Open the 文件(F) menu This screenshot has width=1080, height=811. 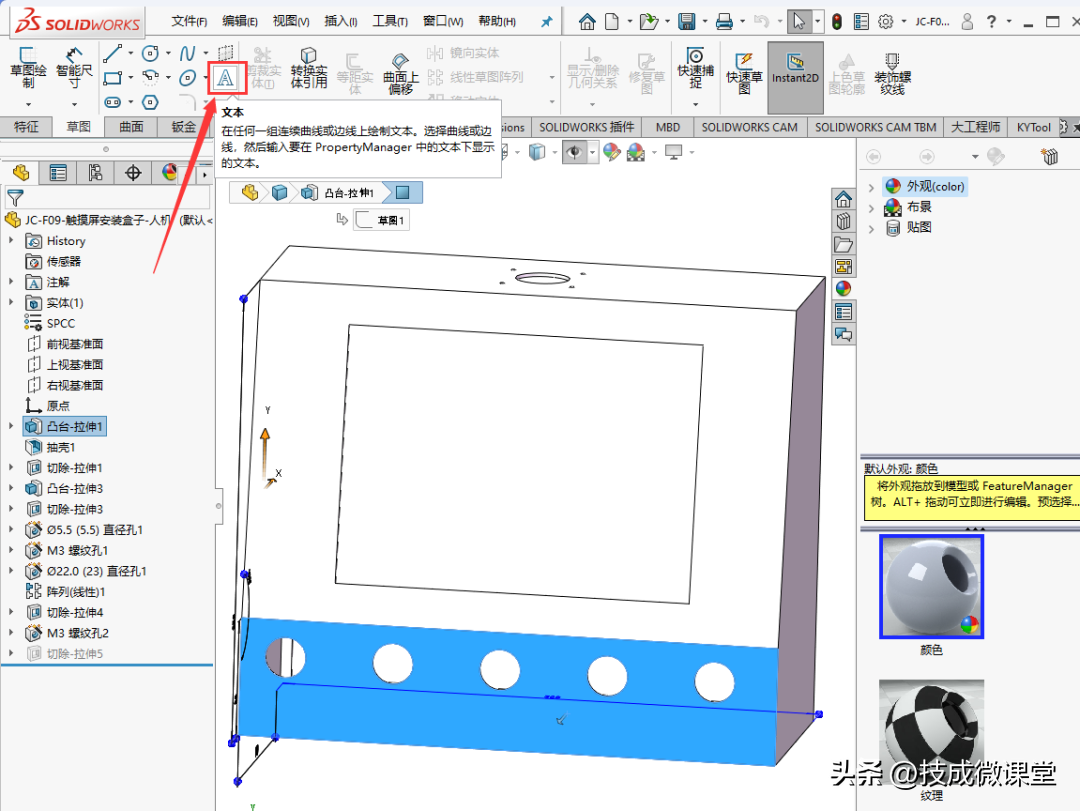189,21
